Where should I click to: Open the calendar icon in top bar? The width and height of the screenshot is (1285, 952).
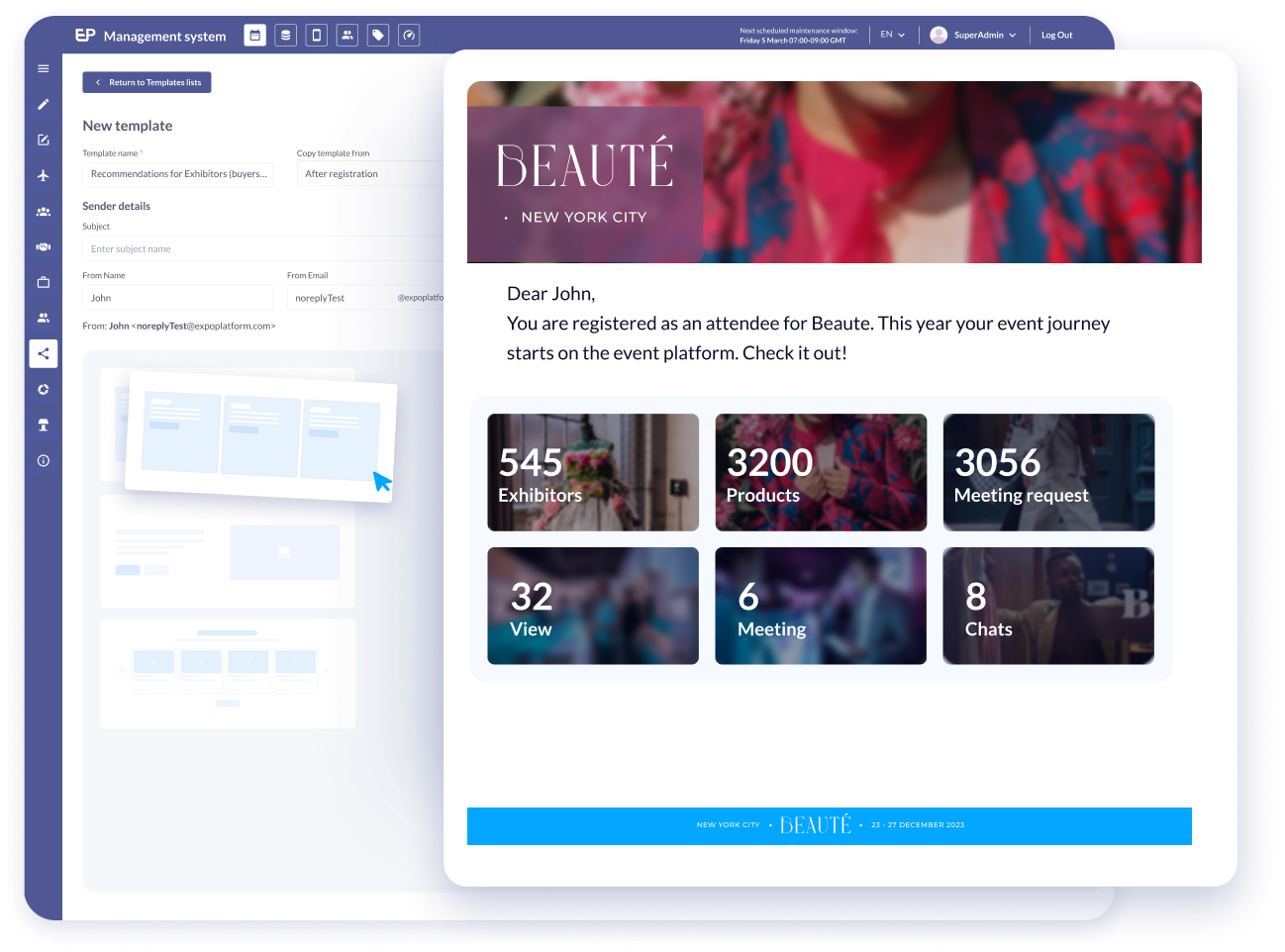tap(254, 36)
